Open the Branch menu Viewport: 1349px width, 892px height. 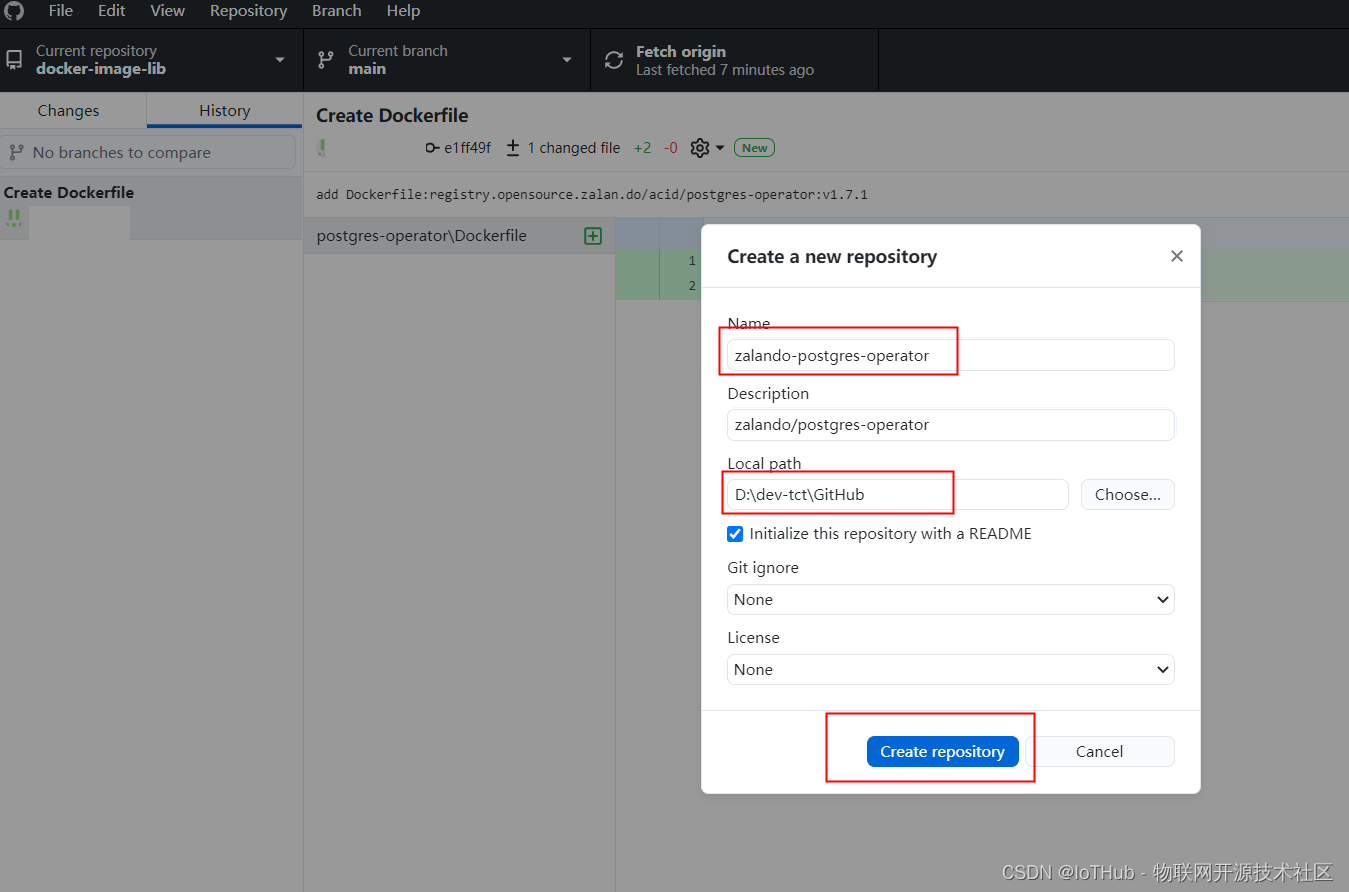[x=337, y=11]
